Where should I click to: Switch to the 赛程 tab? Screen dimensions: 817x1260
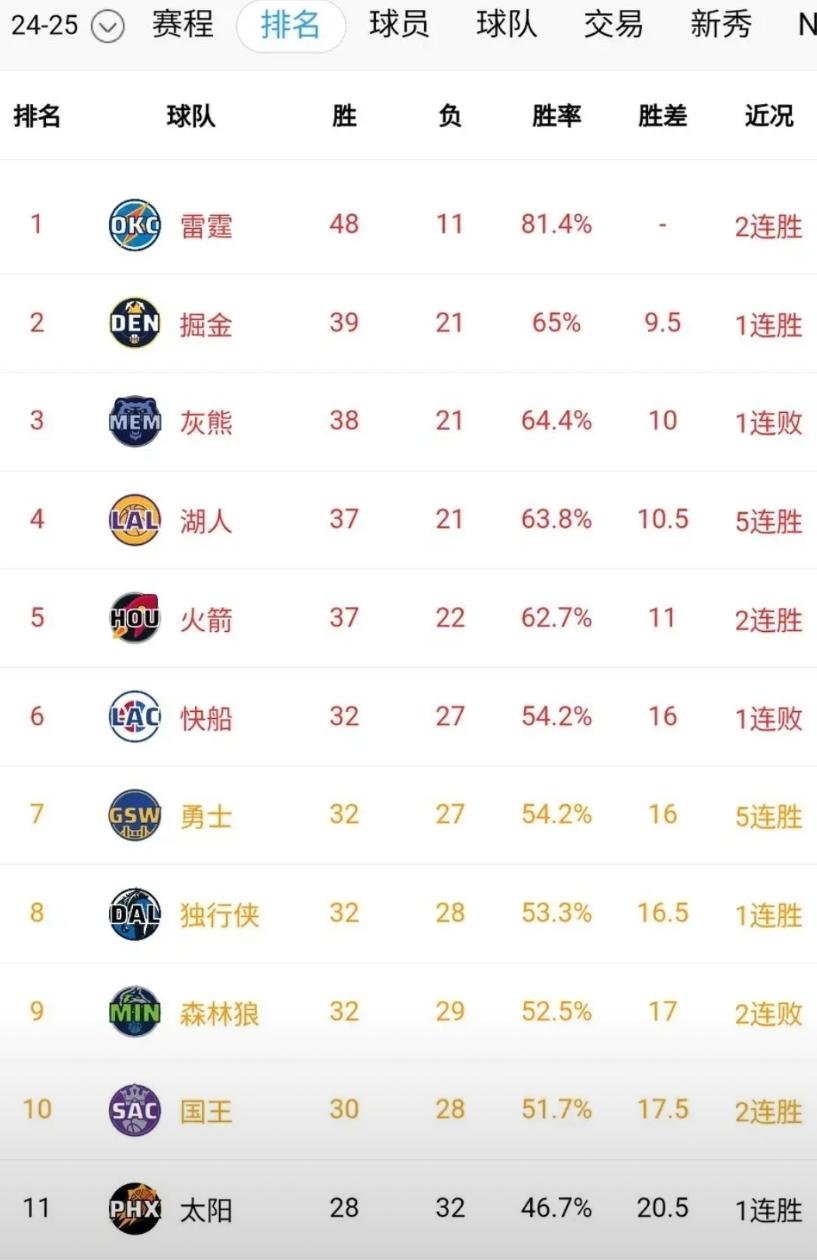click(x=183, y=25)
